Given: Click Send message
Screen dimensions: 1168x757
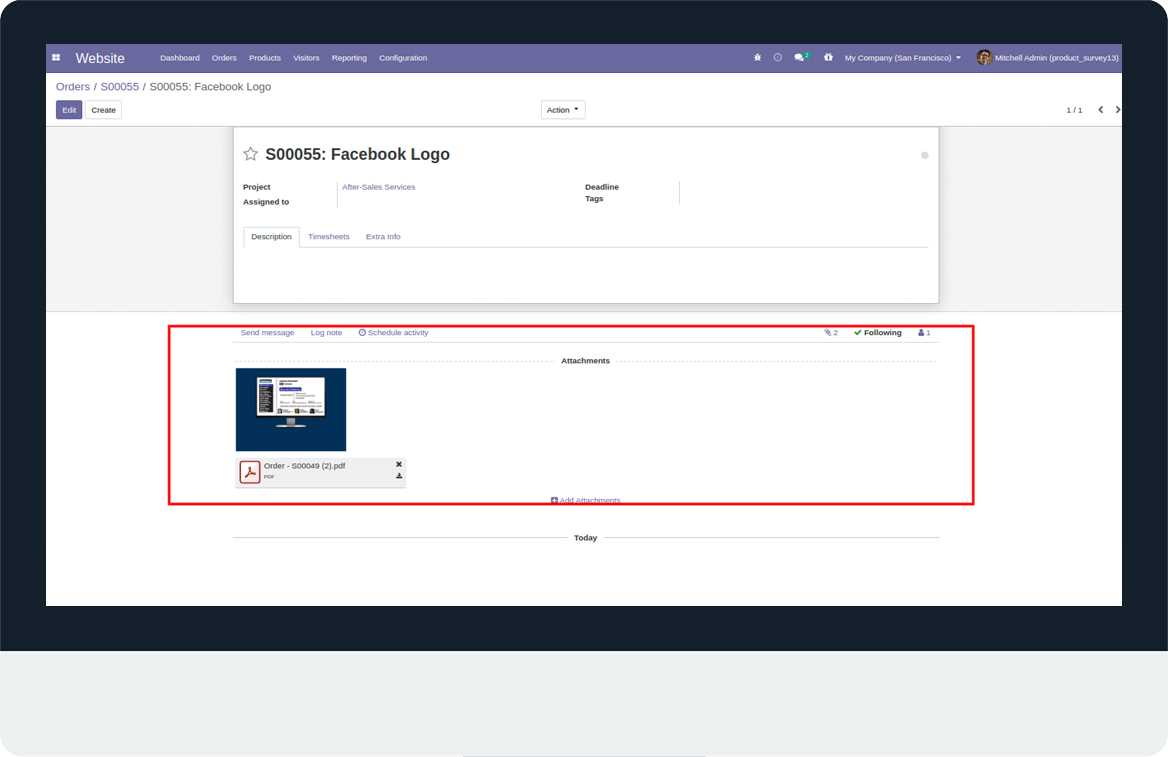Looking at the screenshot, I should click(267, 333).
